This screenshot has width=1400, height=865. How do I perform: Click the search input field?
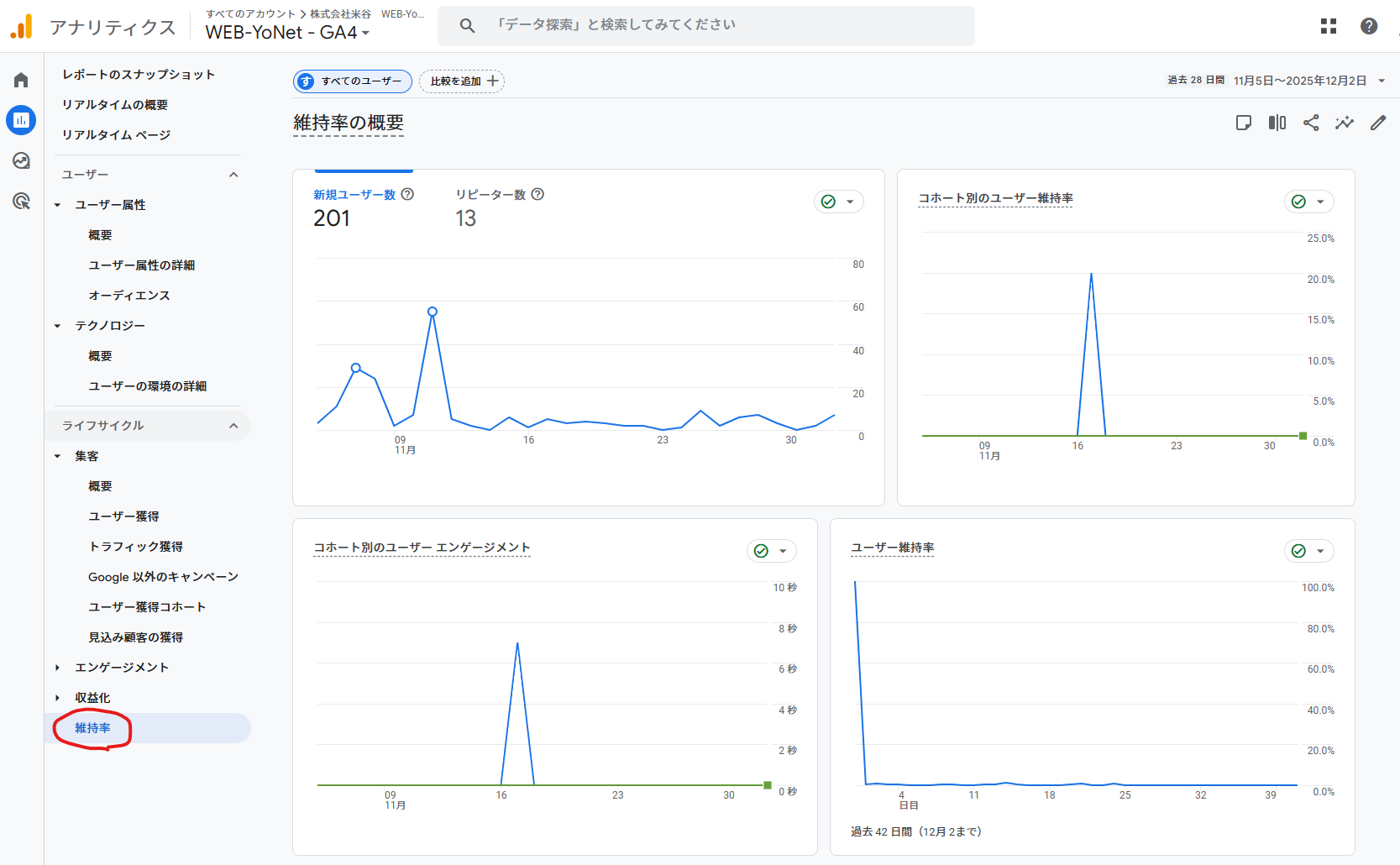(705, 25)
